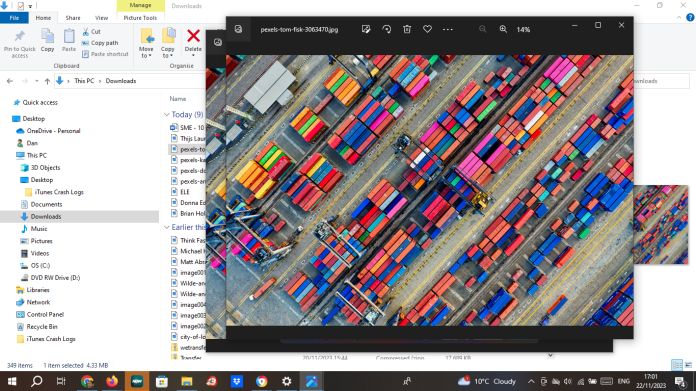The width and height of the screenshot is (696, 391).
Task: Open Firefox from the taskbar
Action: 112,381
